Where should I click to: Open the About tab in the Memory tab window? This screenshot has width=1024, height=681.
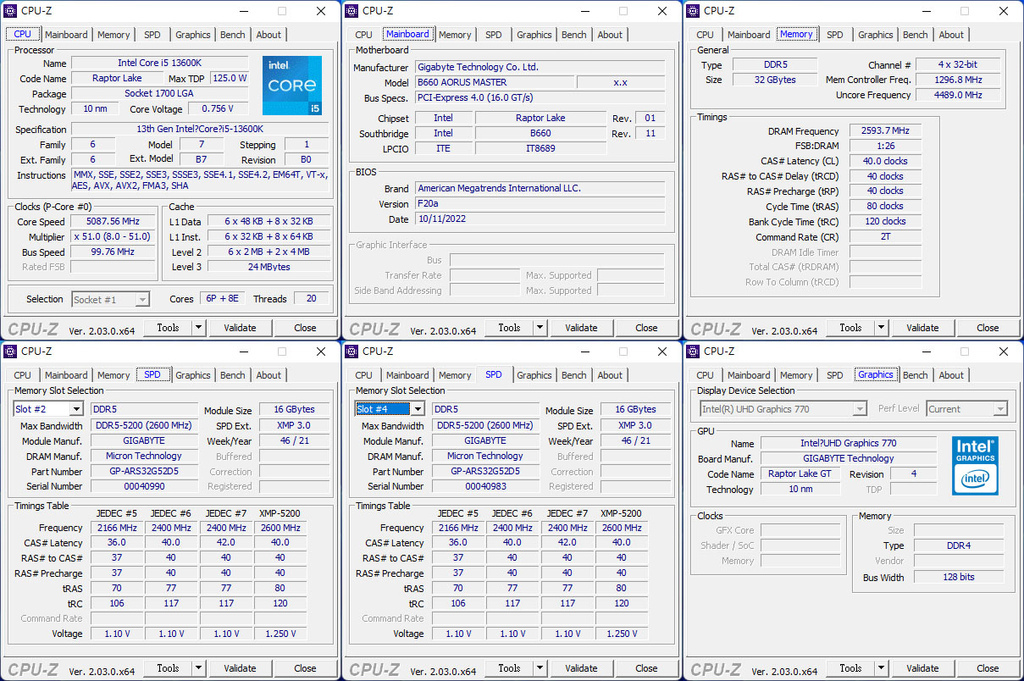click(951, 35)
